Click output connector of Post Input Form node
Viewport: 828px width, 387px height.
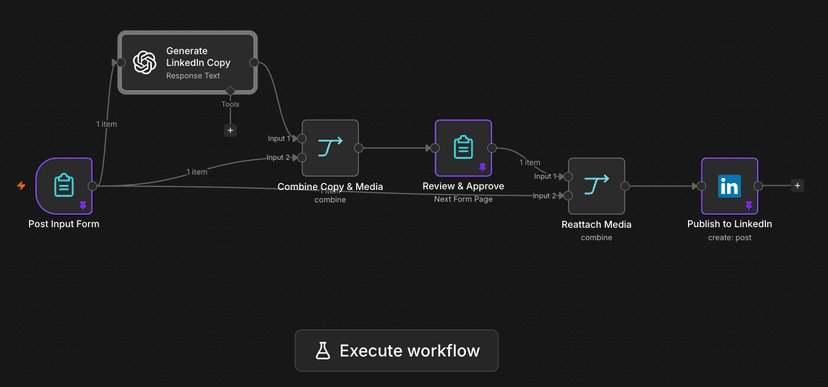[92, 186]
